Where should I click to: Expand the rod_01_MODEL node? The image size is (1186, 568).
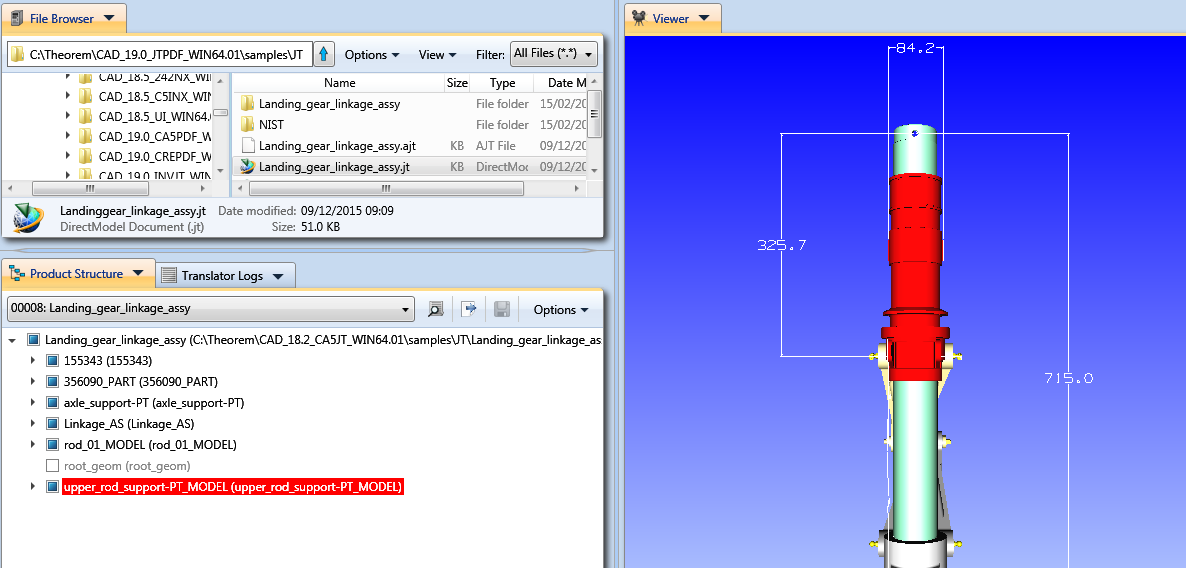[33, 444]
